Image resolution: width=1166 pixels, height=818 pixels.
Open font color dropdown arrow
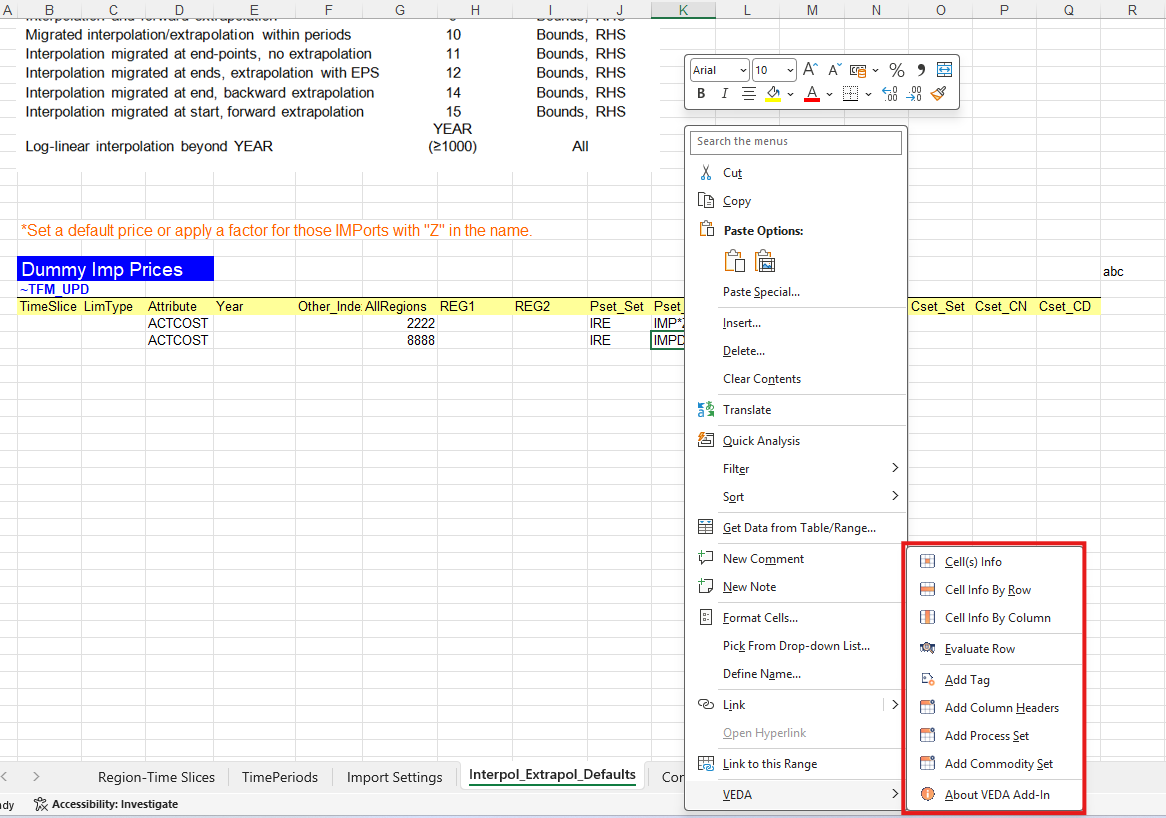tap(829, 94)
